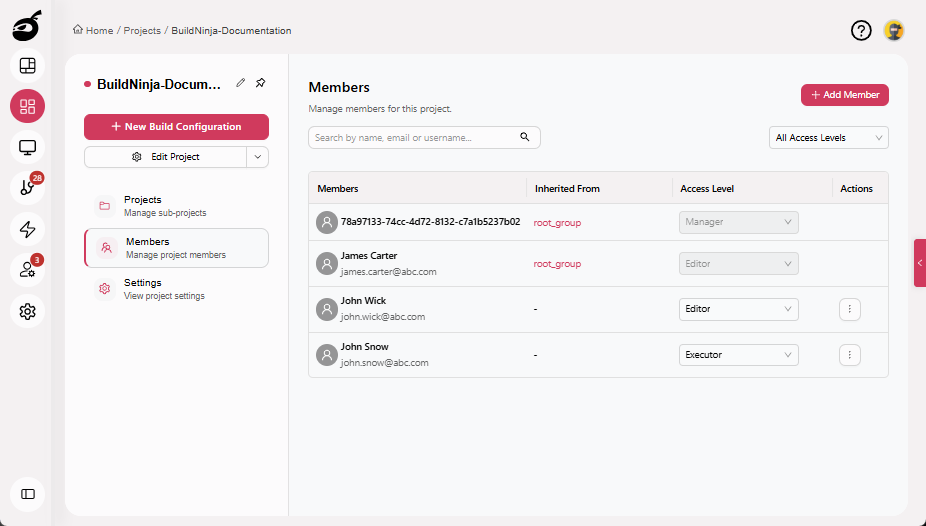This screenshot has width=926, height=526.
Task: Click john.wick@abc.com email text
Action: pyautogui.click(x=383, y=316)
